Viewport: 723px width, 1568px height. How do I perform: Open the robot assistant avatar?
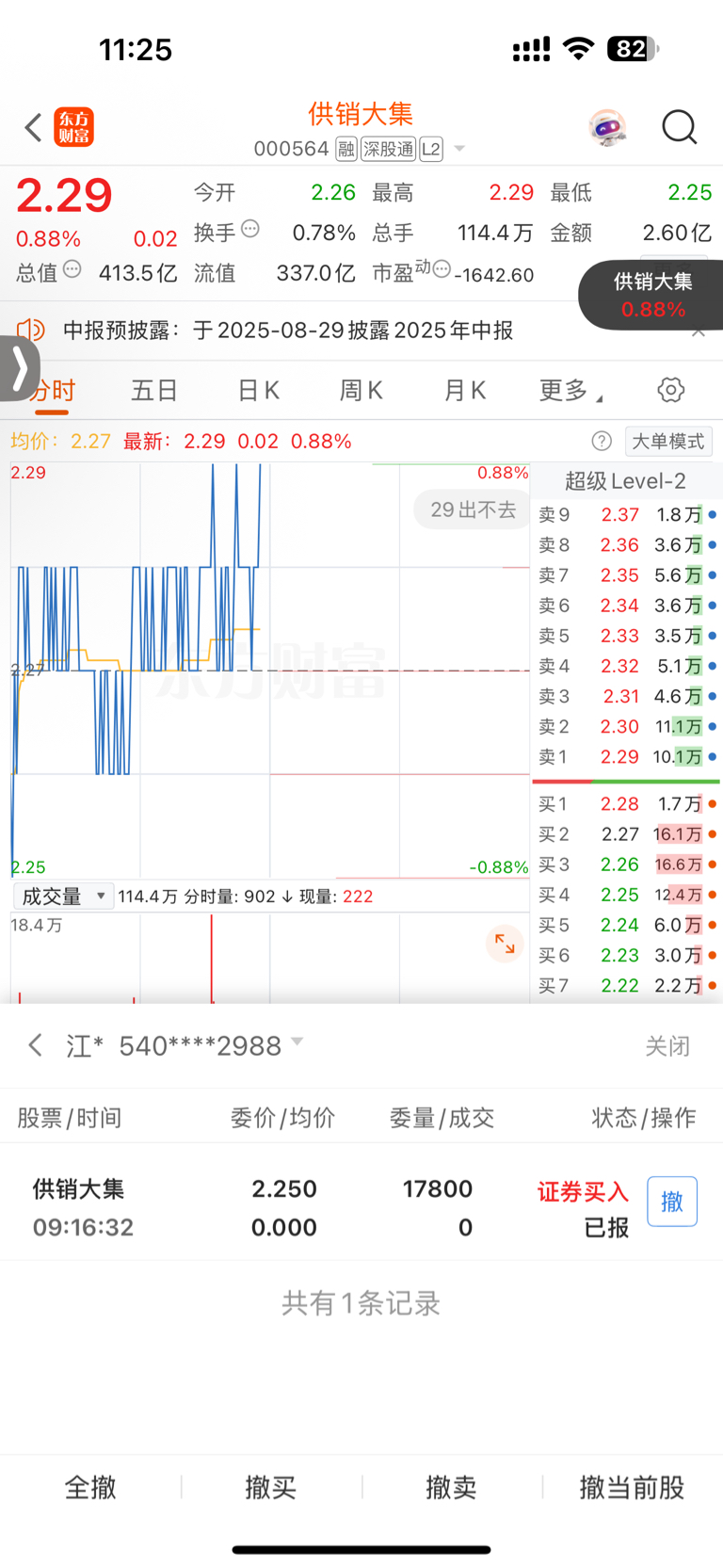coord(608,127)
